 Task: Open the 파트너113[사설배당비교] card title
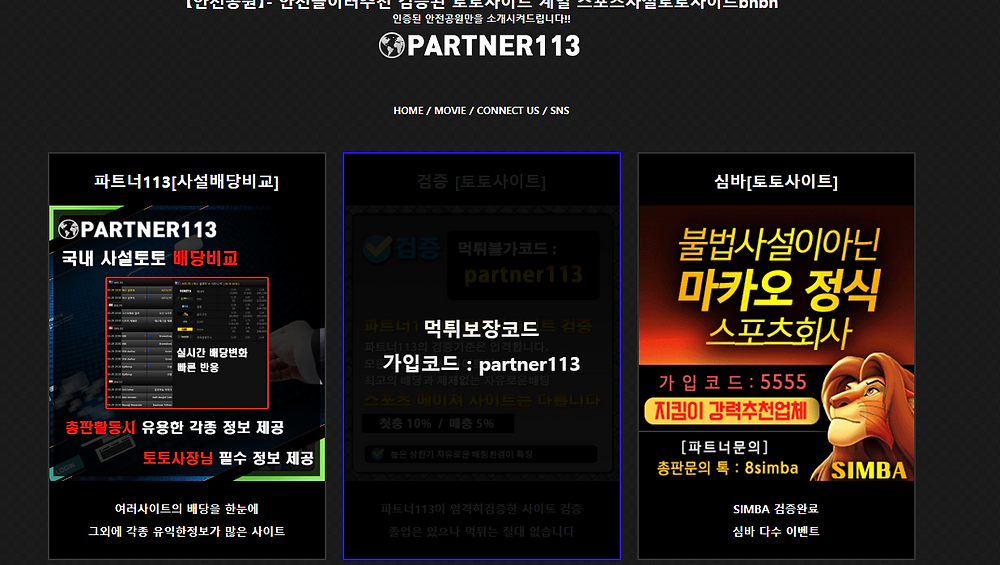(187, 182)
